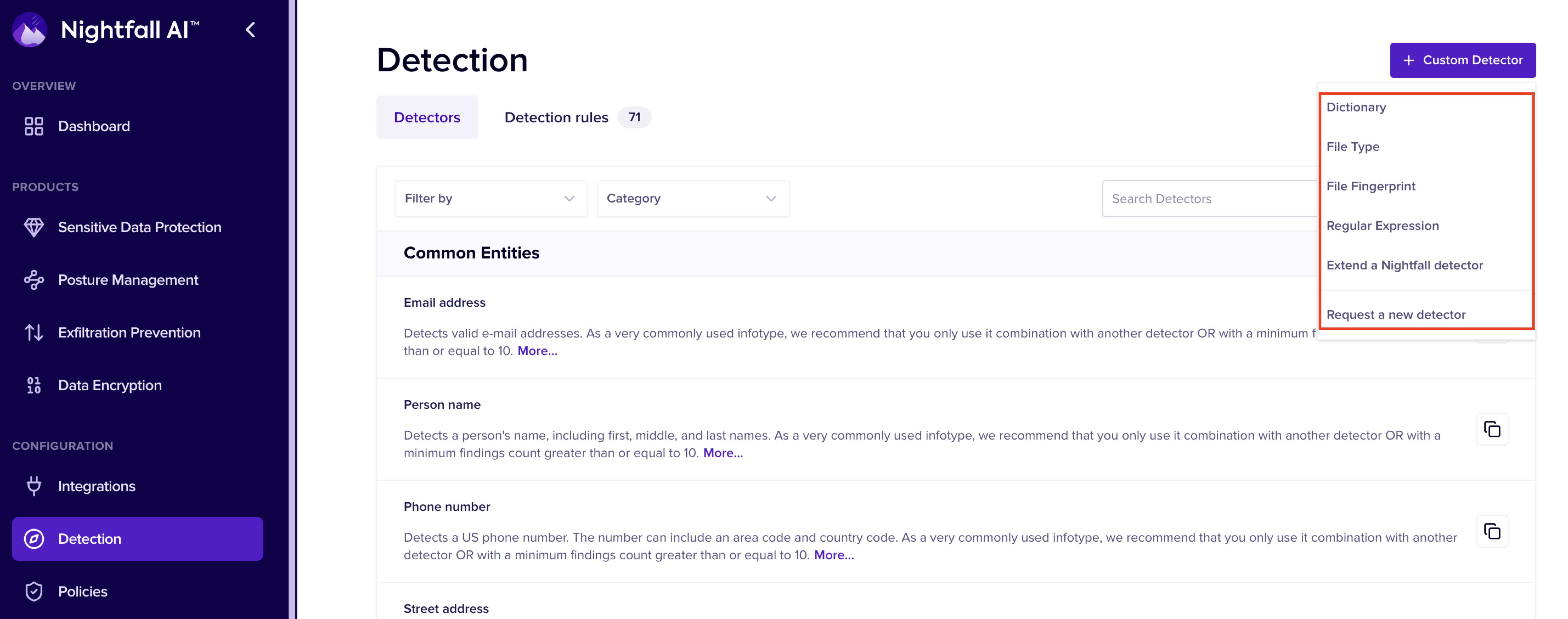
Task: Click the Search Detectors input field
Action: click(x=1209, y=198)
